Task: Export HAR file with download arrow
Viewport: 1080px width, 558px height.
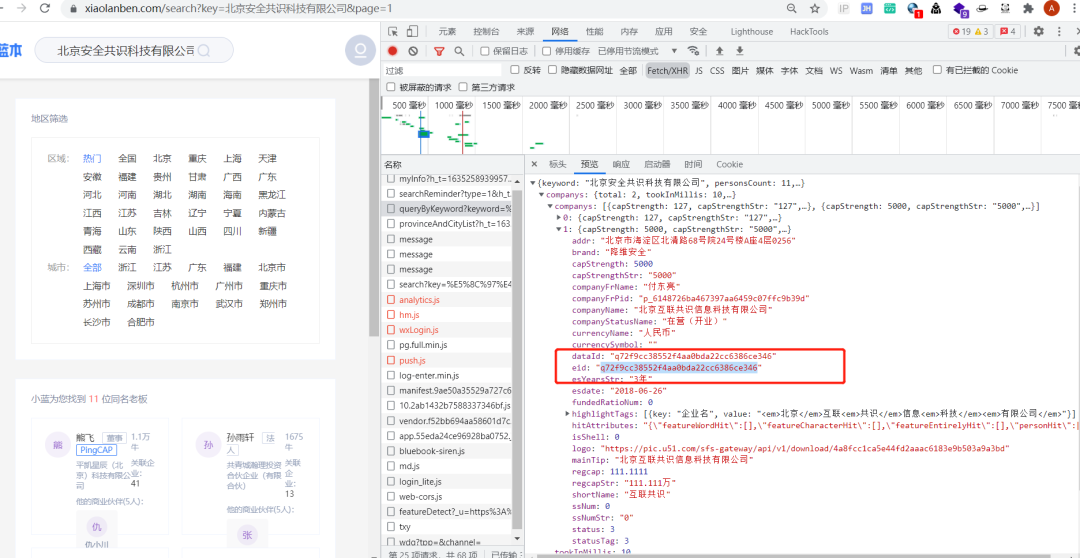Action: click(740, 51)
